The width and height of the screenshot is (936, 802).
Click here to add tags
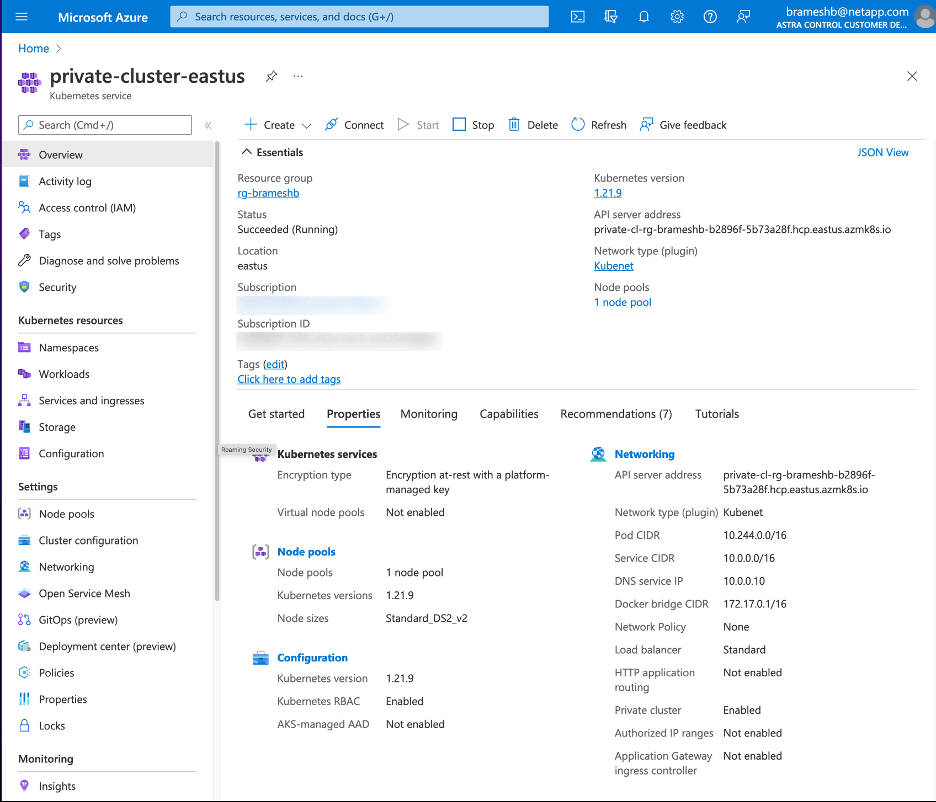coord(288,379)
